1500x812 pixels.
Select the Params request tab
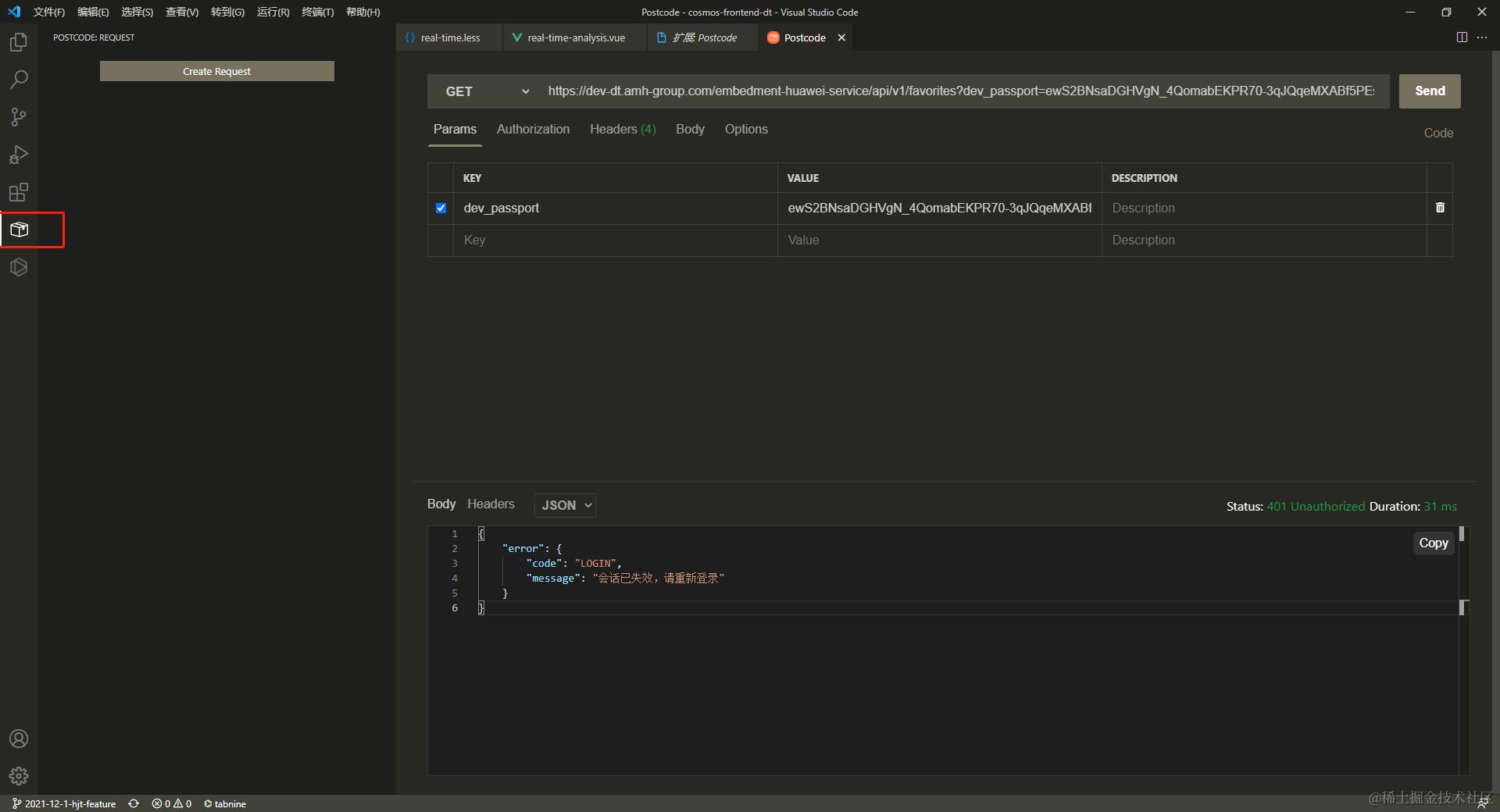point(455,130)
